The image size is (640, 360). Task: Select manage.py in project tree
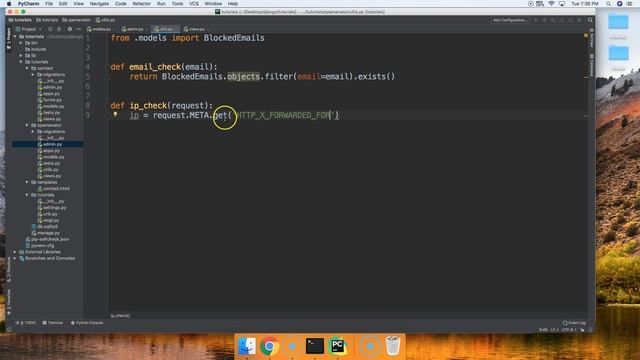click(46, 233)
